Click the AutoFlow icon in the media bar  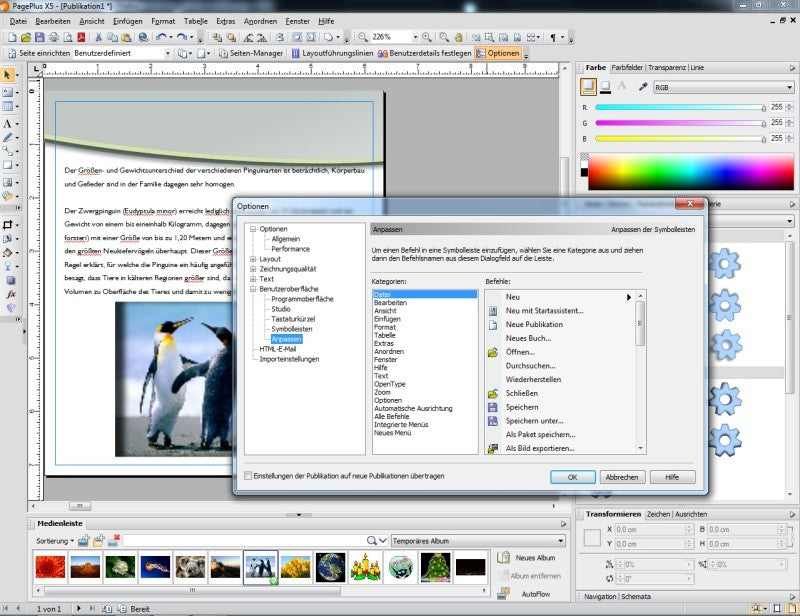click(x=504, y=594)
